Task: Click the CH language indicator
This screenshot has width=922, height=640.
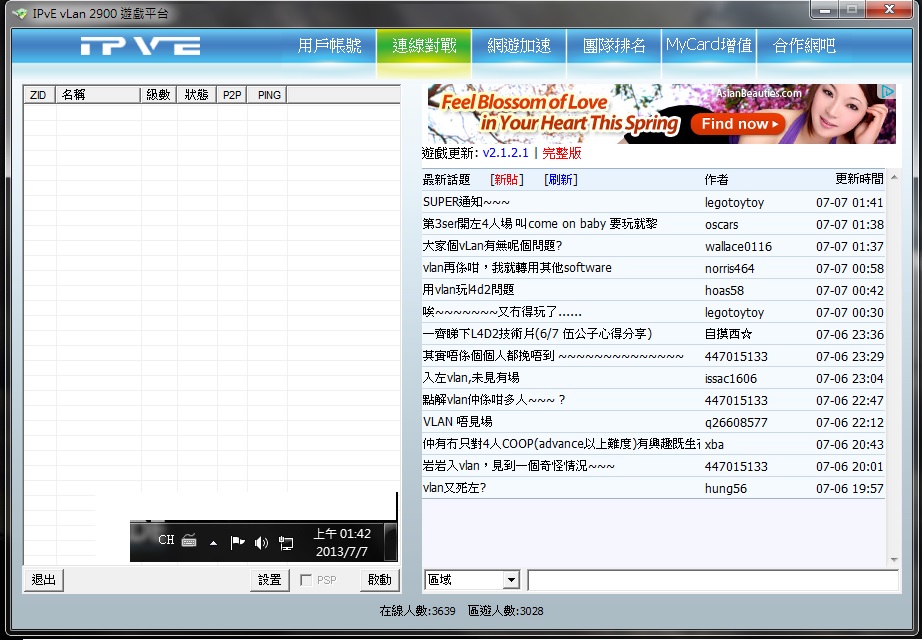Action: pyautogui.click(x=166, y=539)
